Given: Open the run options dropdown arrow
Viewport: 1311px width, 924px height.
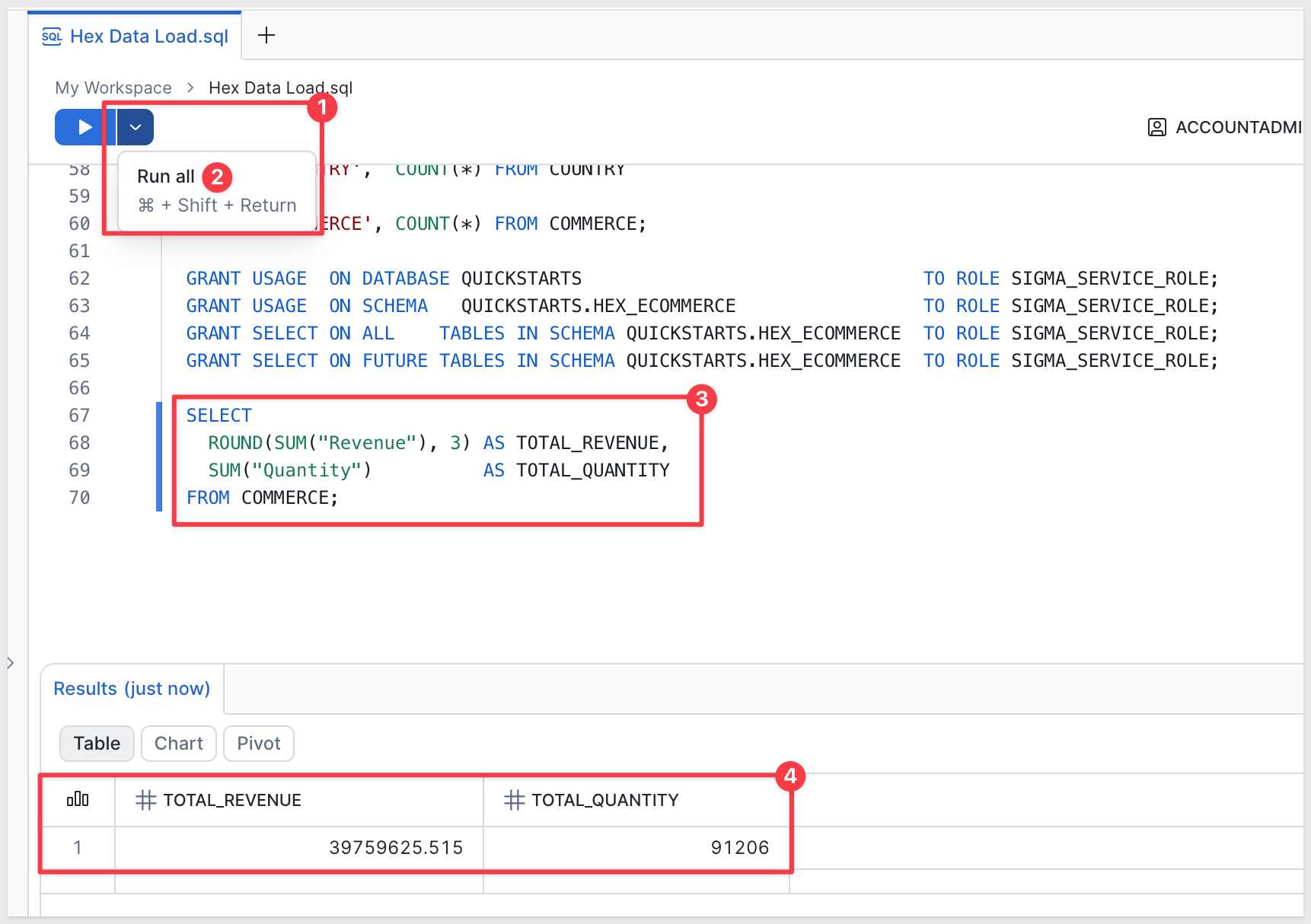Looking at the screenshot, I should click(136, 127).
